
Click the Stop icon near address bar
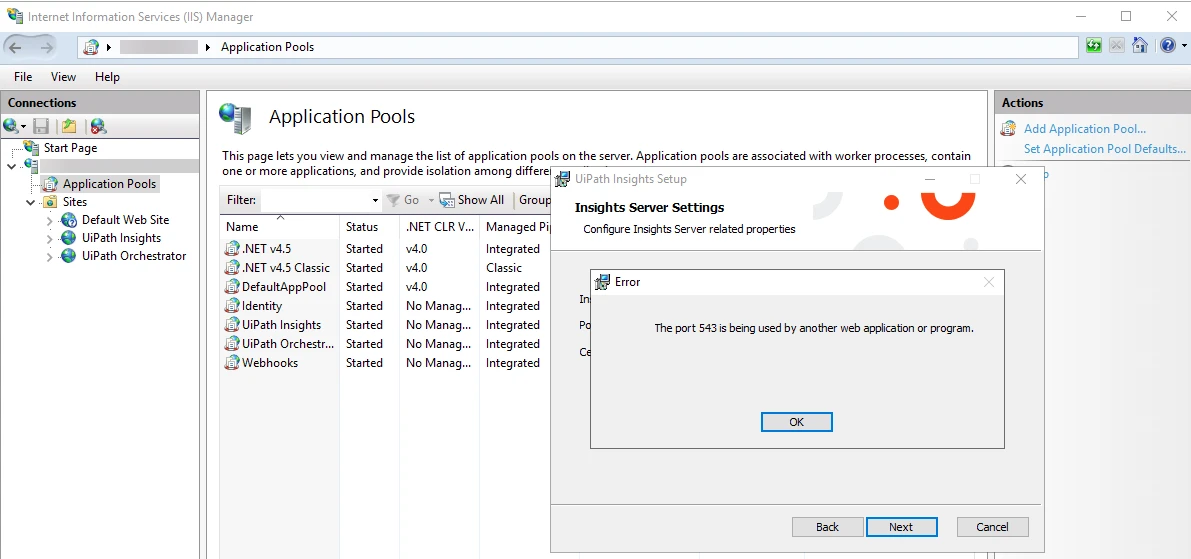tap(1117, 46)
